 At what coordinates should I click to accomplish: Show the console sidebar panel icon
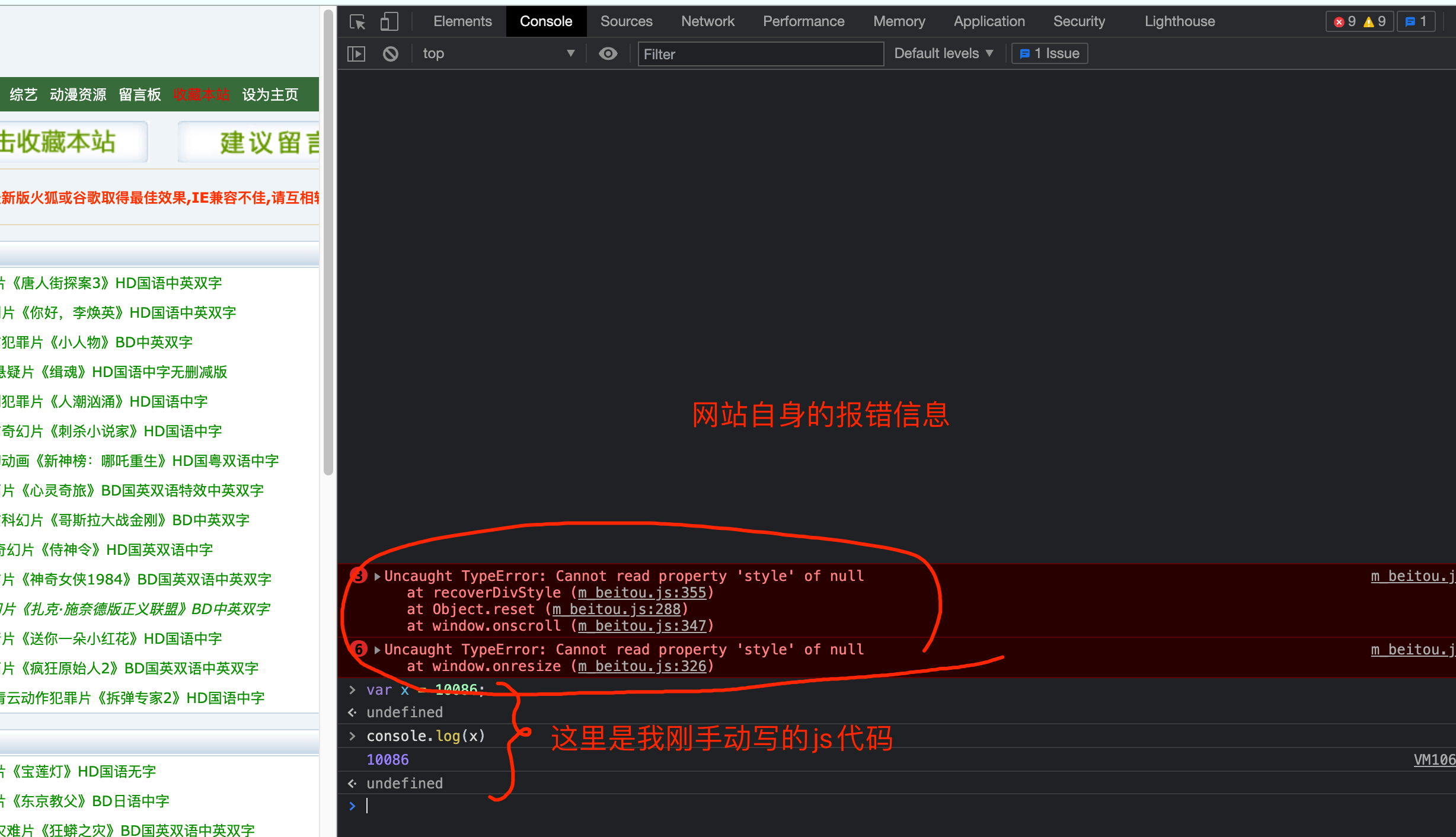[356, 54]
